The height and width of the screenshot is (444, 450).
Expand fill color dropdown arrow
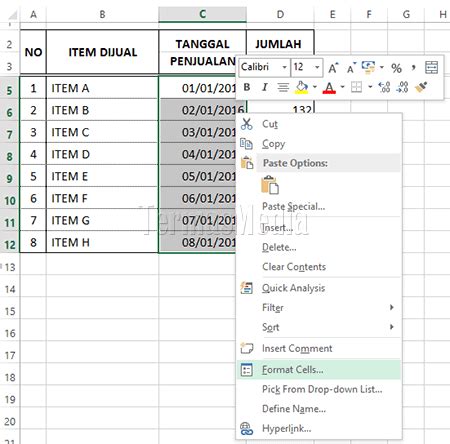315,87
